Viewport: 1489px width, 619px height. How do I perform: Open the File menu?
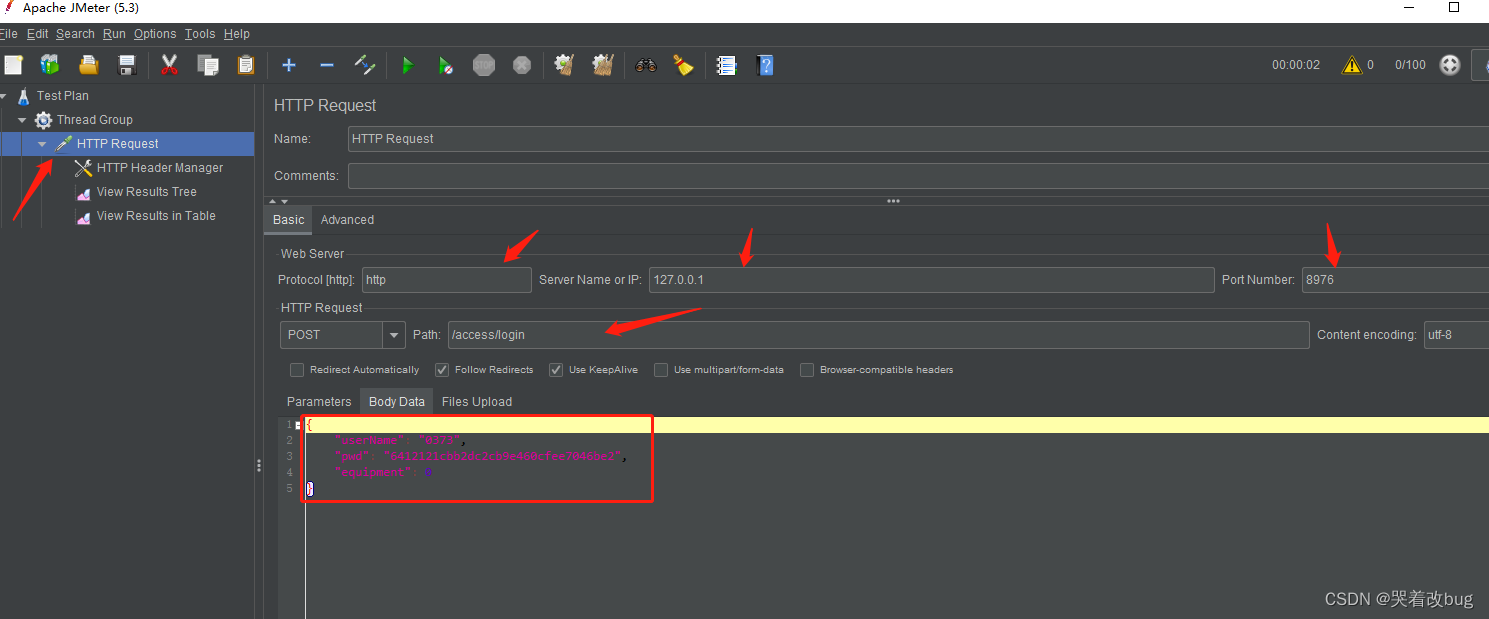10,34
